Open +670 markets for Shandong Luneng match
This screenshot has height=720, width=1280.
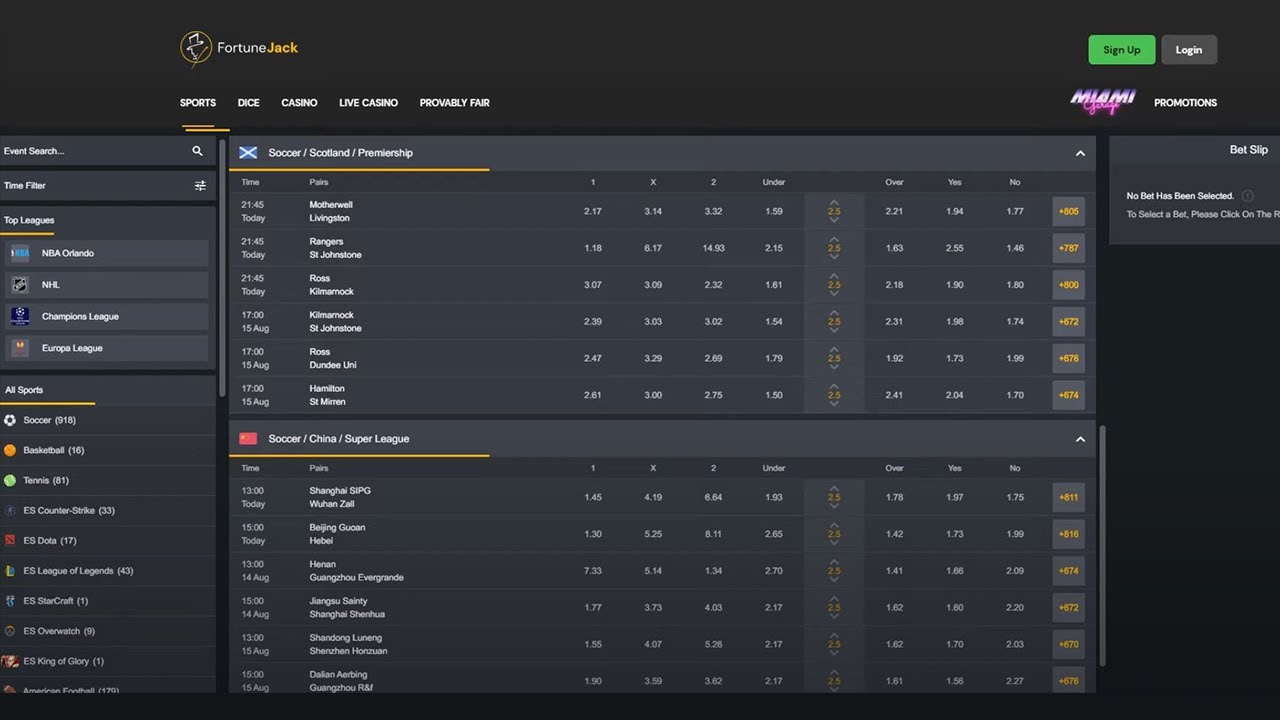coord(1069,644)
